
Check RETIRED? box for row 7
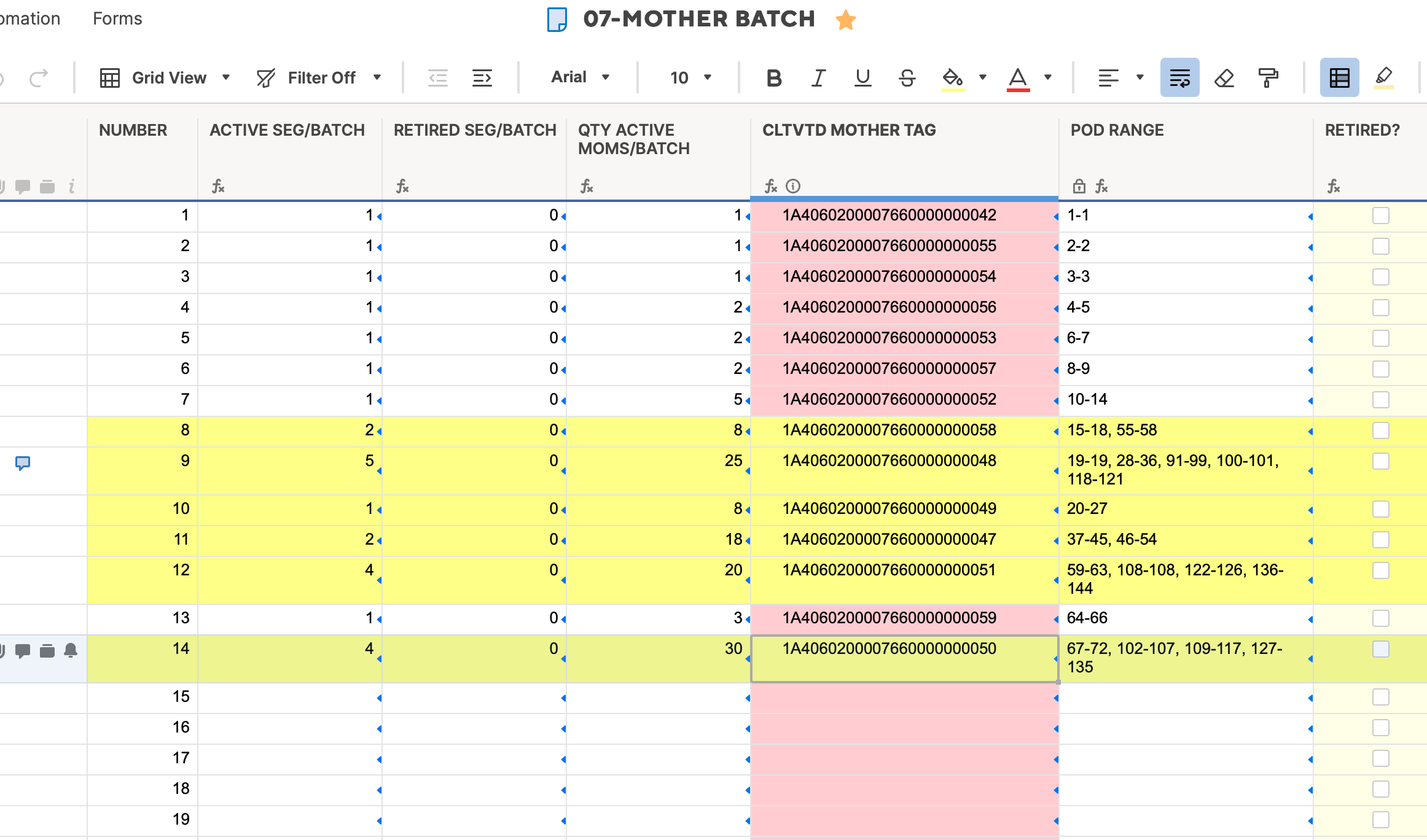coord(1380,400)
